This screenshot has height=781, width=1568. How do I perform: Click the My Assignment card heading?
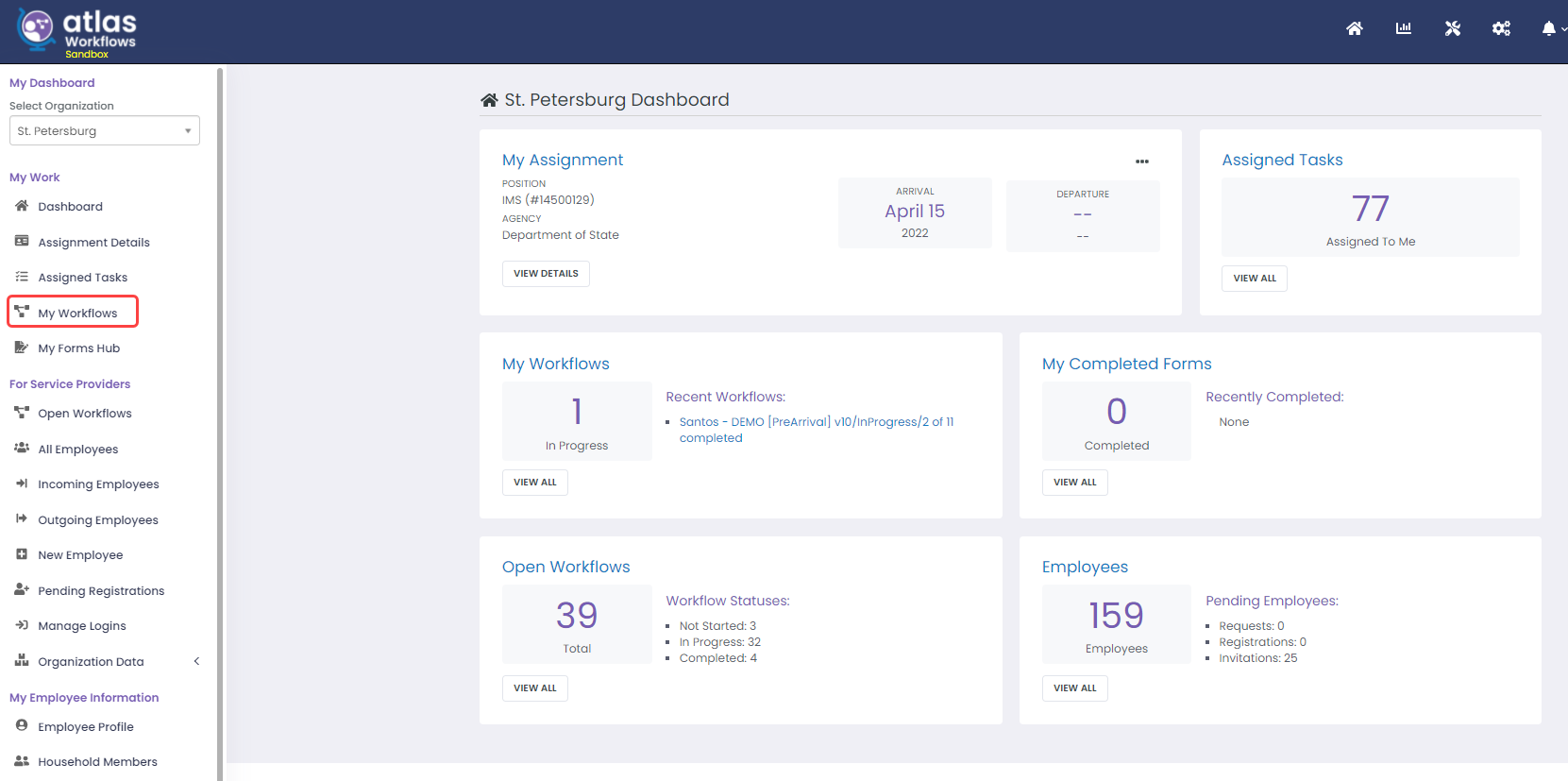click(563, 160)
